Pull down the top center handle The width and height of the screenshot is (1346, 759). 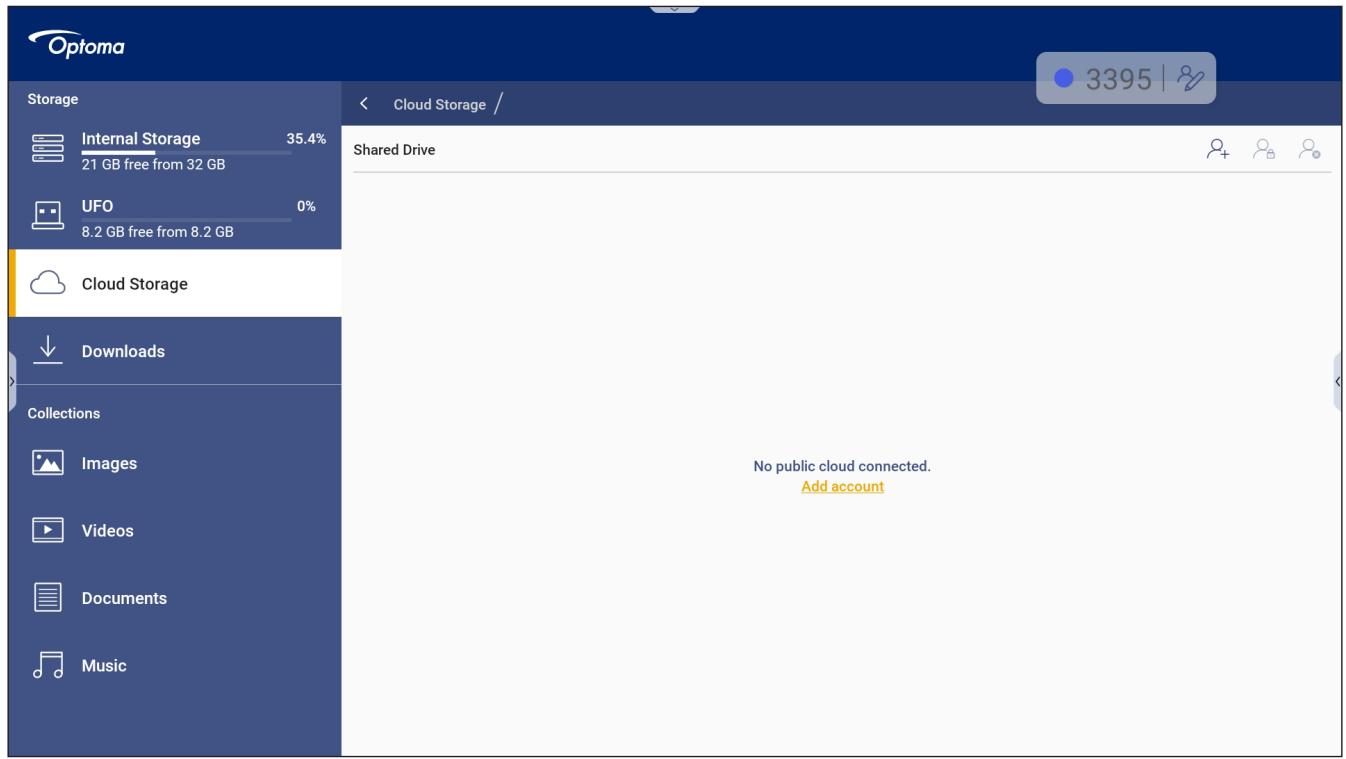tap(674, 9)
